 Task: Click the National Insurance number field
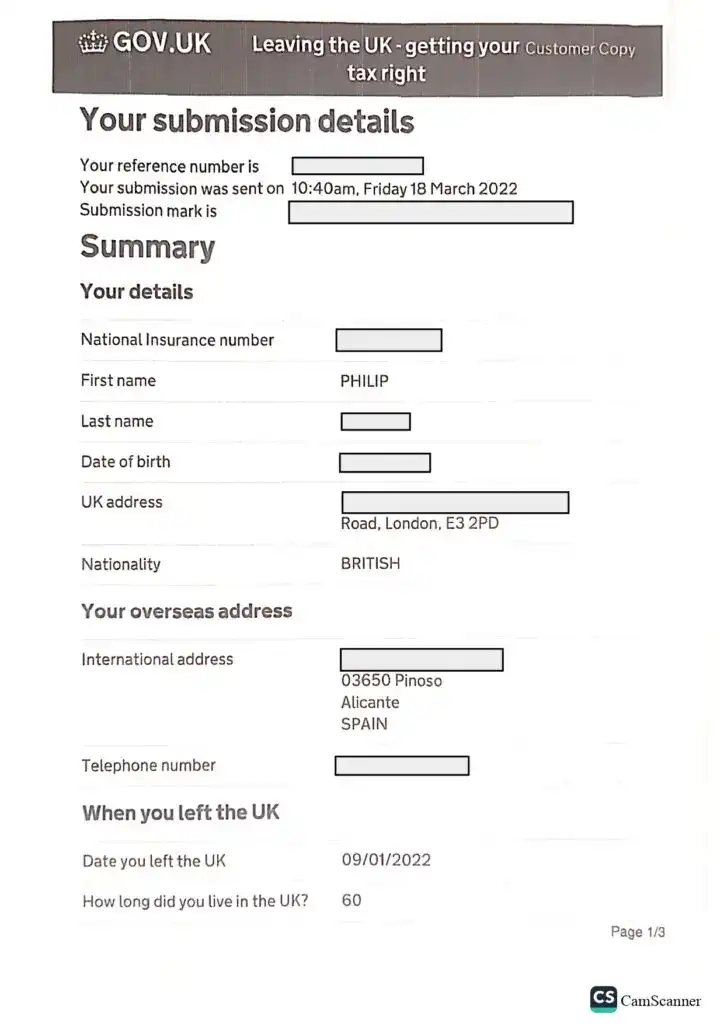click(x=388, y=340)
